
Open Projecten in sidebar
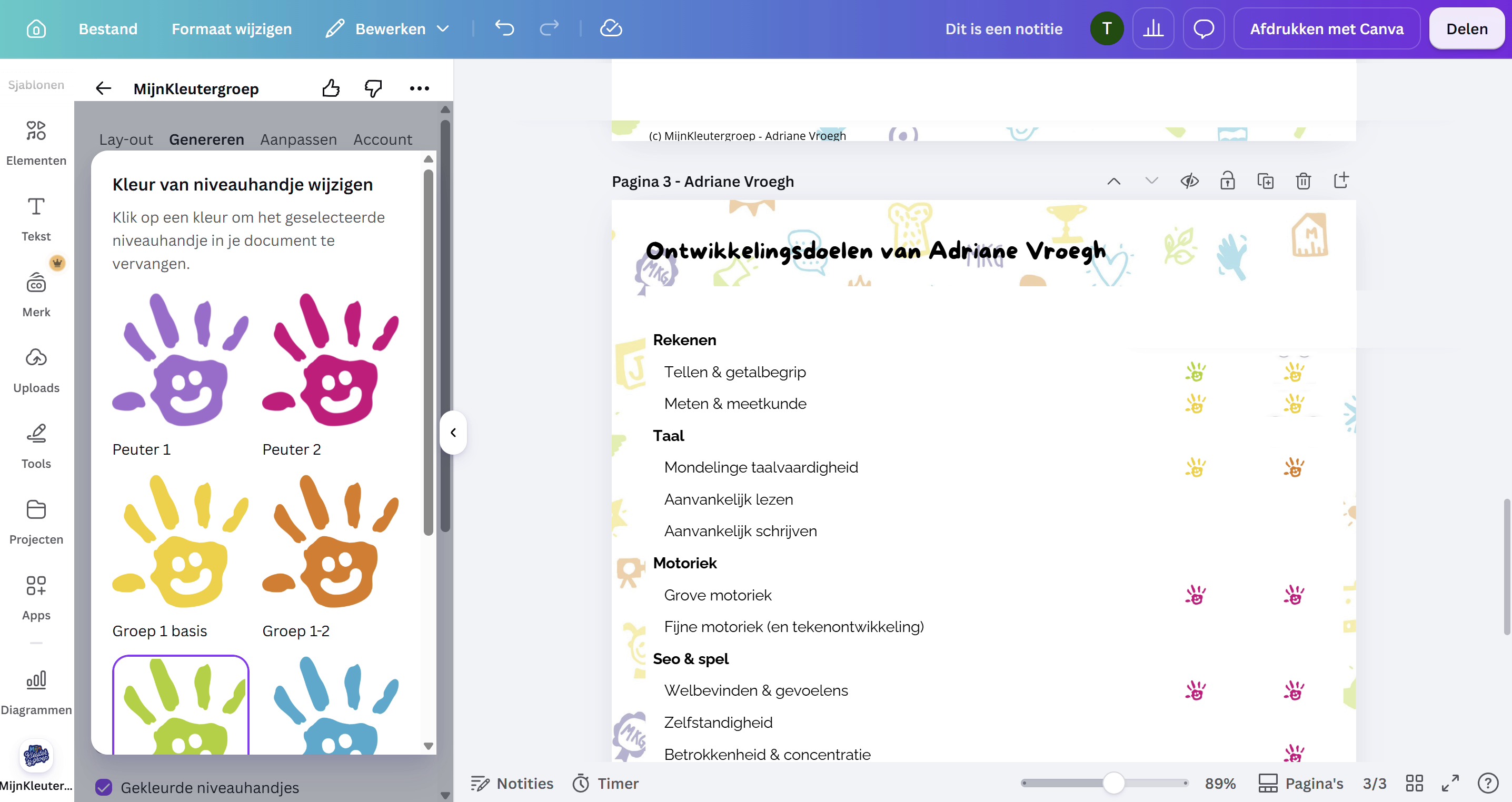click(36, 522)
